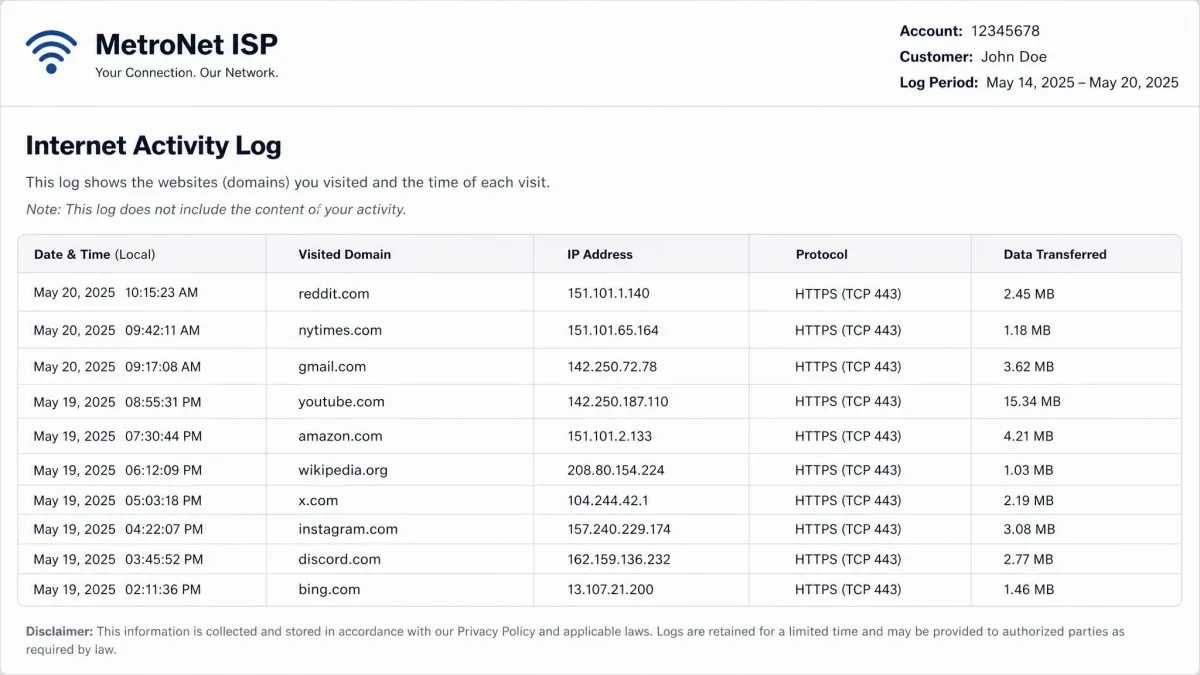
Task: Click the Internet Activity Log heading
Action: [x=153, y=146]
